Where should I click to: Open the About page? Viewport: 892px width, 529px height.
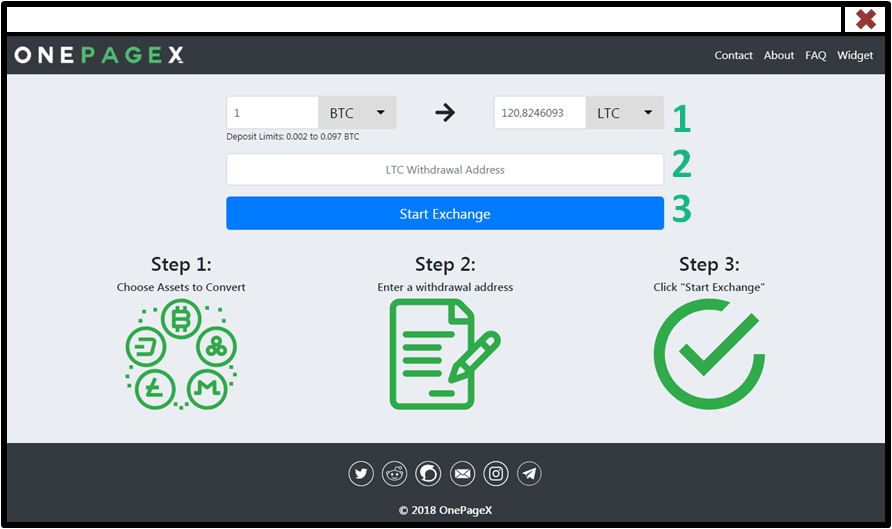[x=779, y=55]
